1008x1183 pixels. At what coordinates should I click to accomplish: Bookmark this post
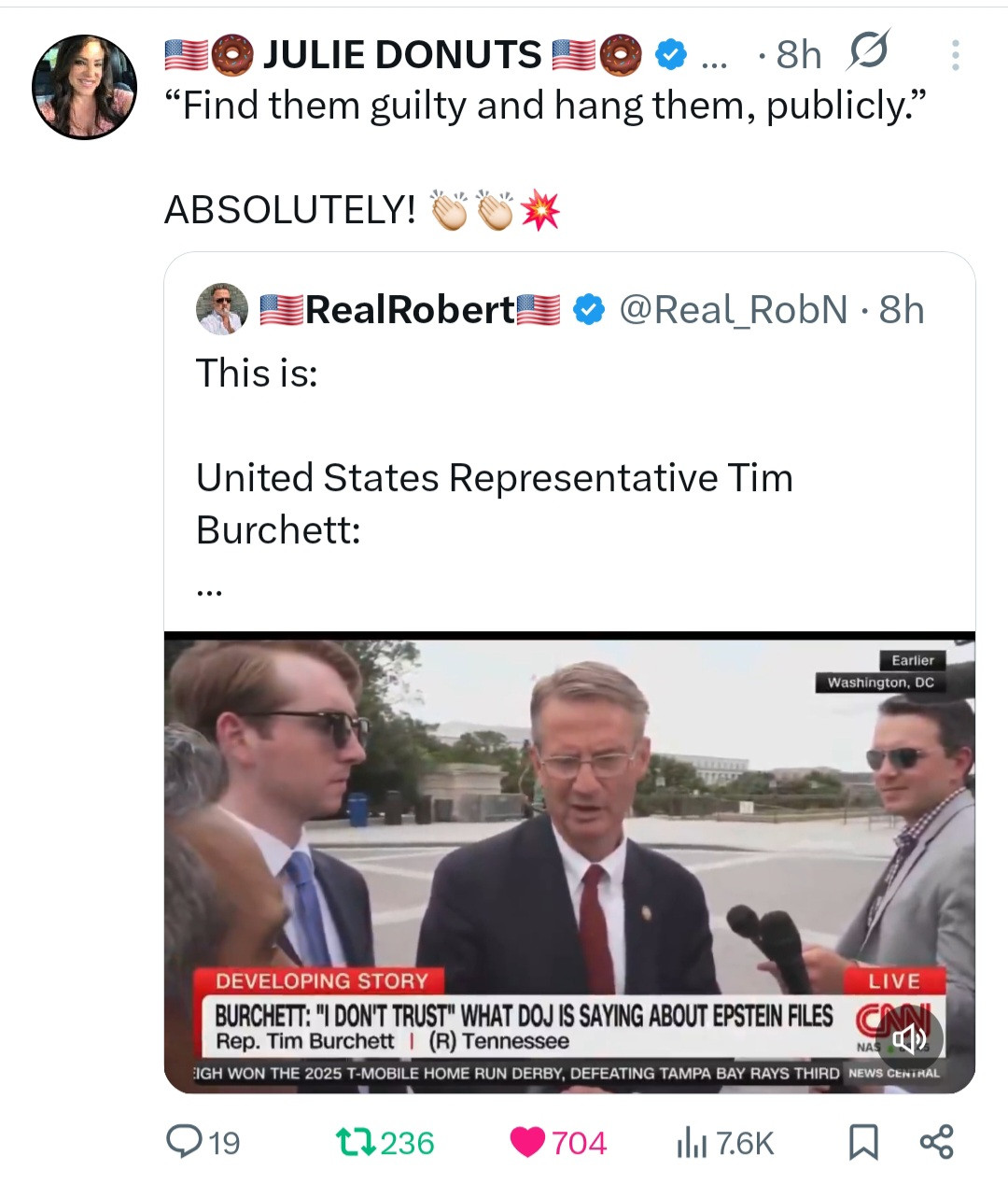pyautogui.click(x=862, y=1141)
